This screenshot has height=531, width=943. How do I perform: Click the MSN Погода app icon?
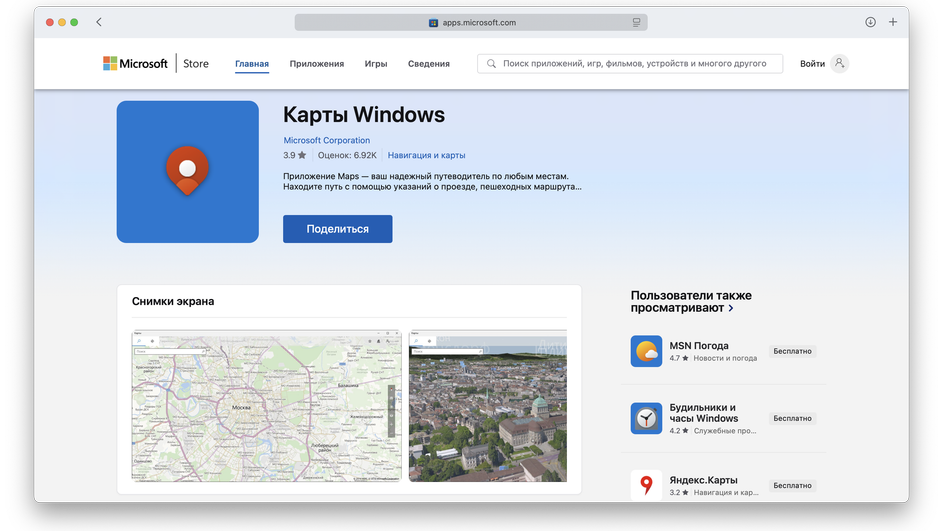click(647, 351)
